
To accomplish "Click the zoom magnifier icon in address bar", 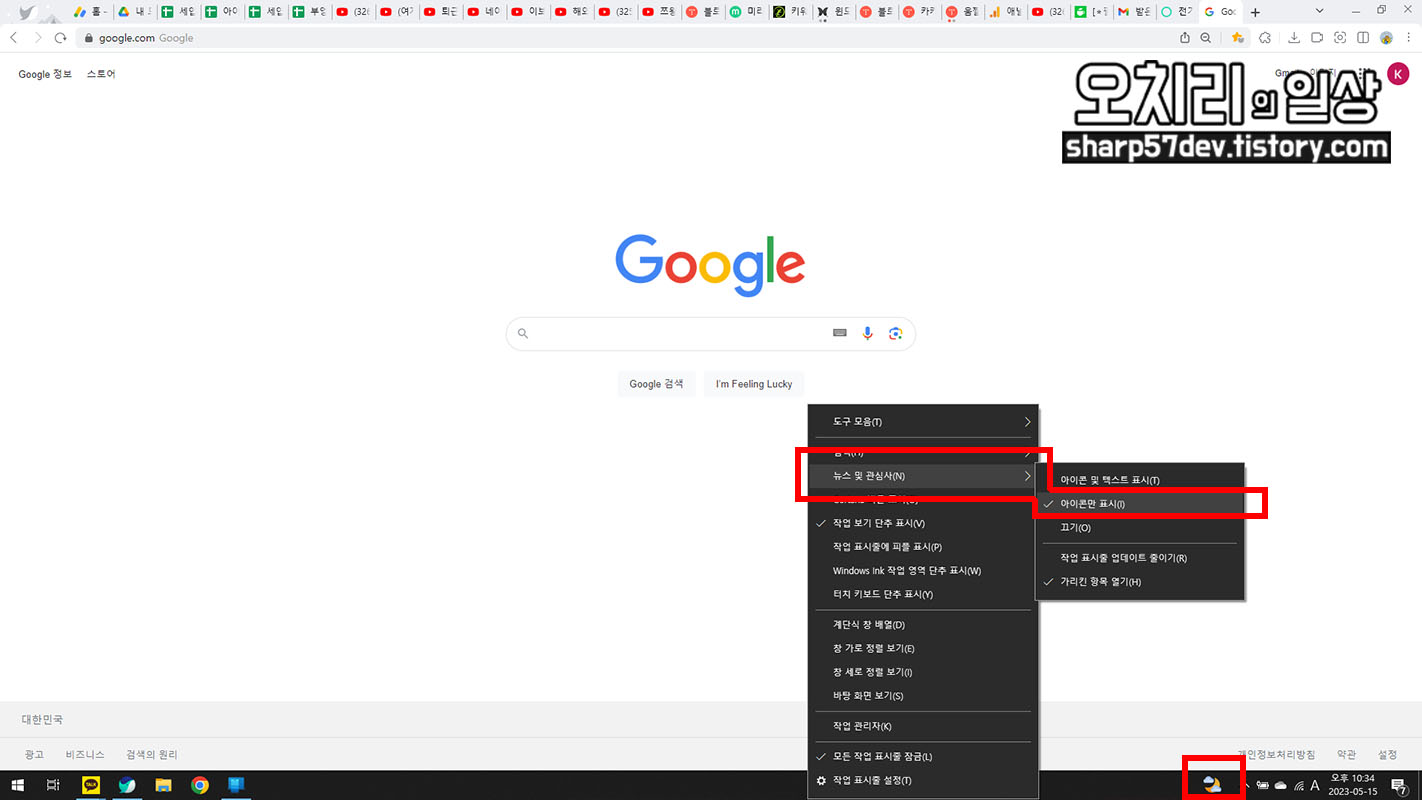I will pyautogui.click(x=1206, y=38).
